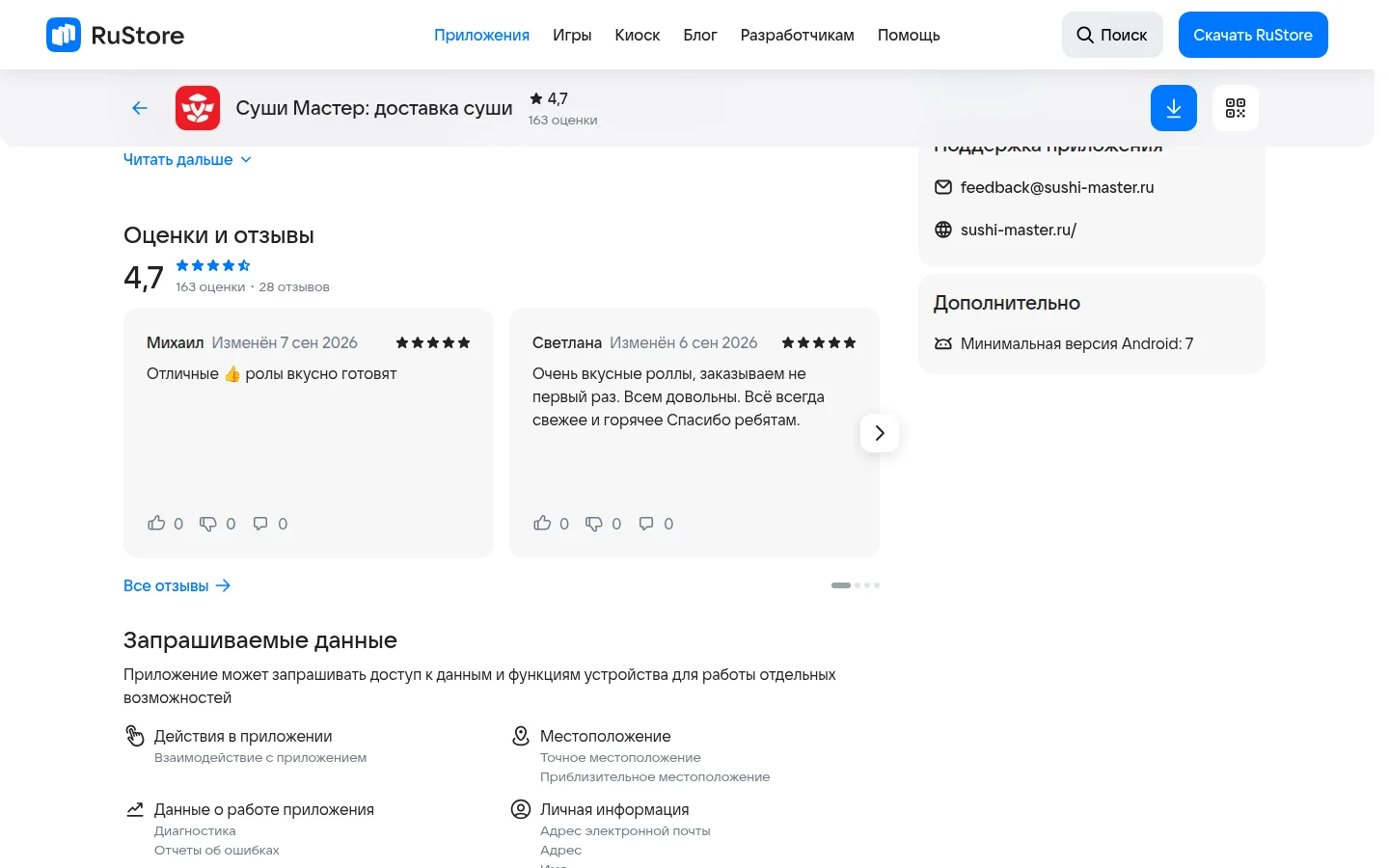Visit the sushi-master.ru/ website link
The width and height of the screenshot is (1389, 868).
1019,230
